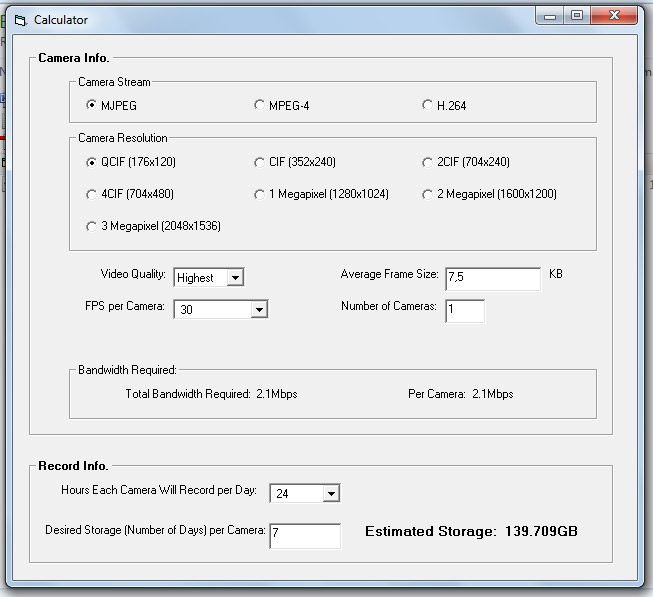Open the Video Quality dropdown
Image resolution: width=653 pixels, height=597 pixels.
click(235, 277)
